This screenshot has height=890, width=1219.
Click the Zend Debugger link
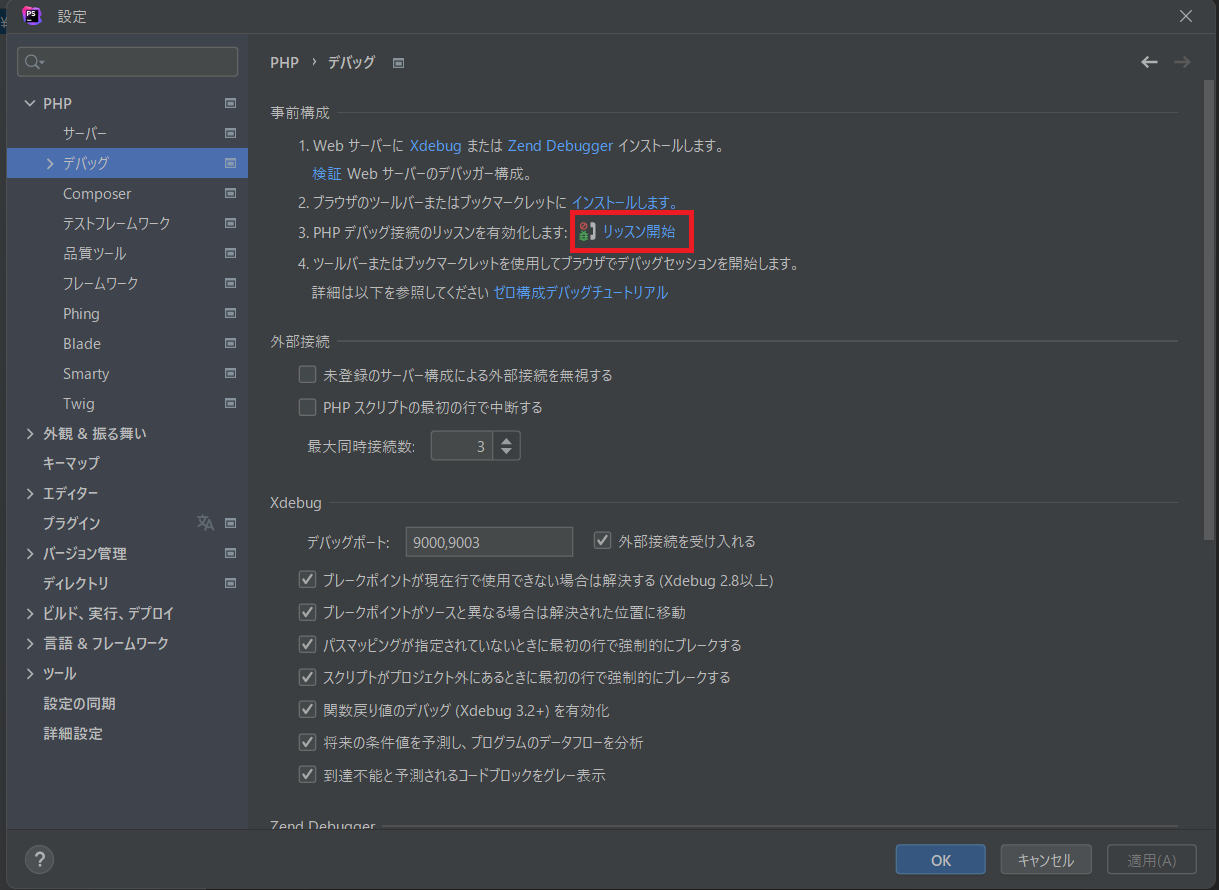coord(560,145)
